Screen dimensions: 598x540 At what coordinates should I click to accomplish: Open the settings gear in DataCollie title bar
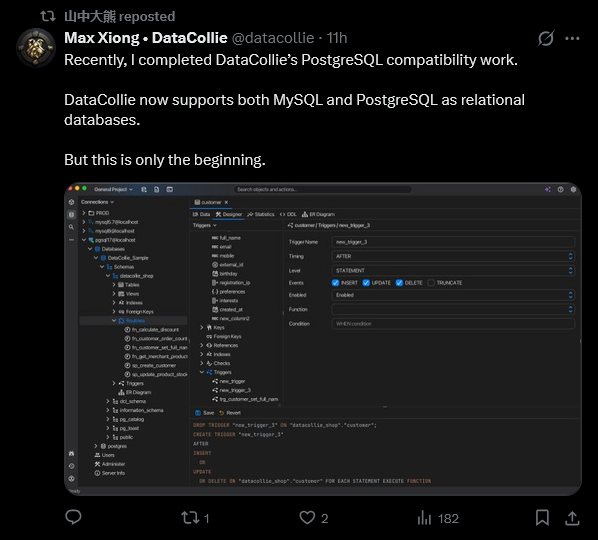pyautogui.click(x=573, y=190)
